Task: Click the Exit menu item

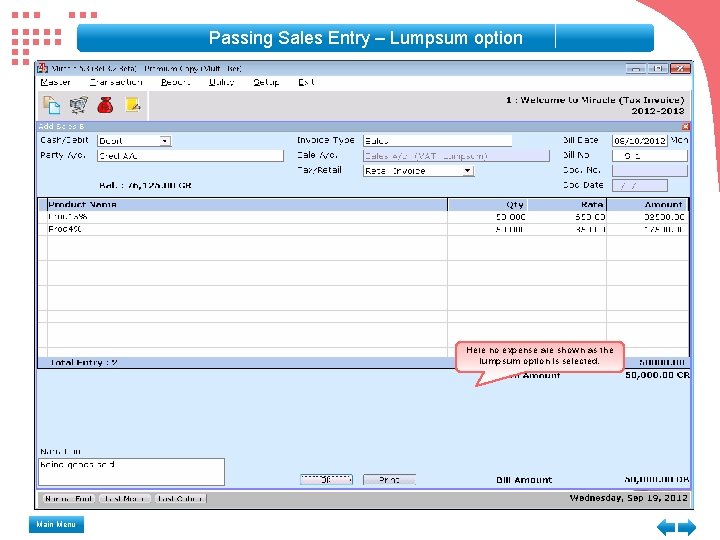Action: click(x=306, y=82)
